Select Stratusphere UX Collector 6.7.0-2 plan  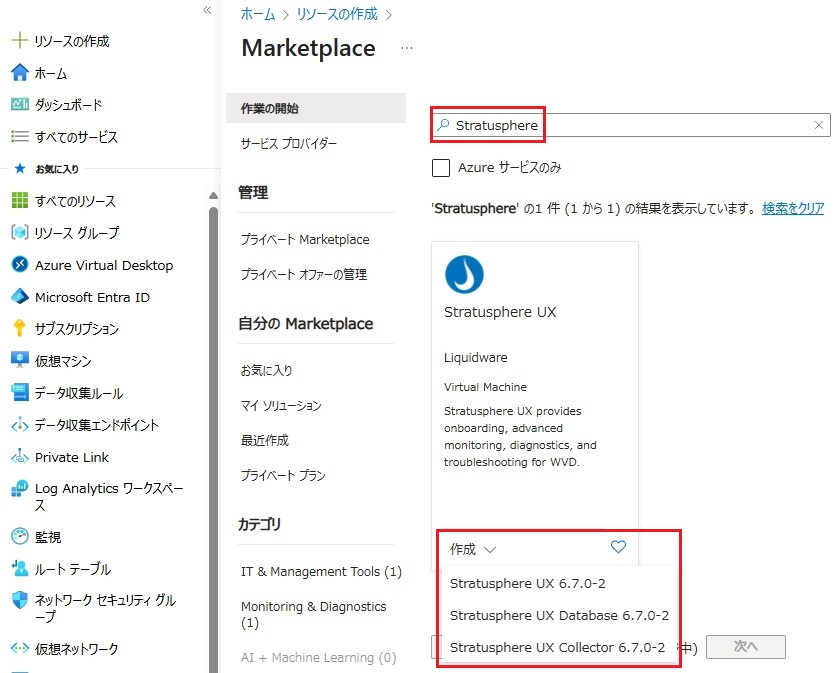pos(559,647)
